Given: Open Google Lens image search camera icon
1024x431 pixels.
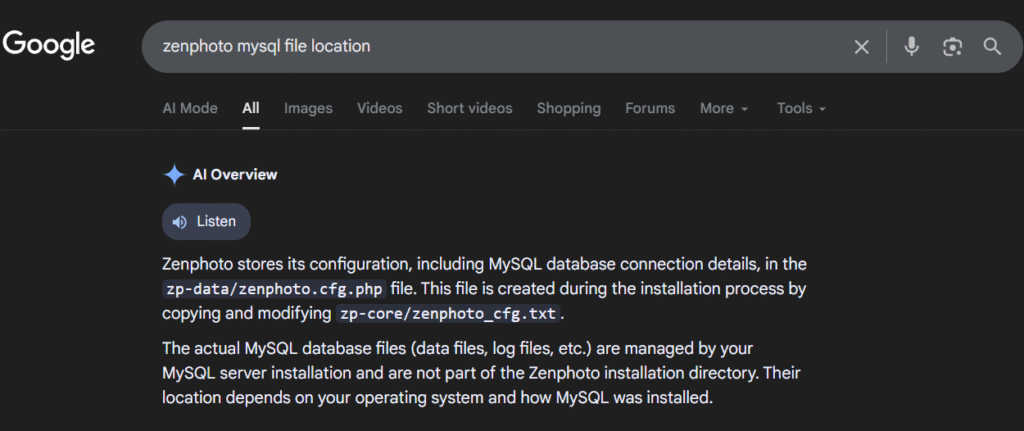Looking at the screenshot, I should (952, 47).
